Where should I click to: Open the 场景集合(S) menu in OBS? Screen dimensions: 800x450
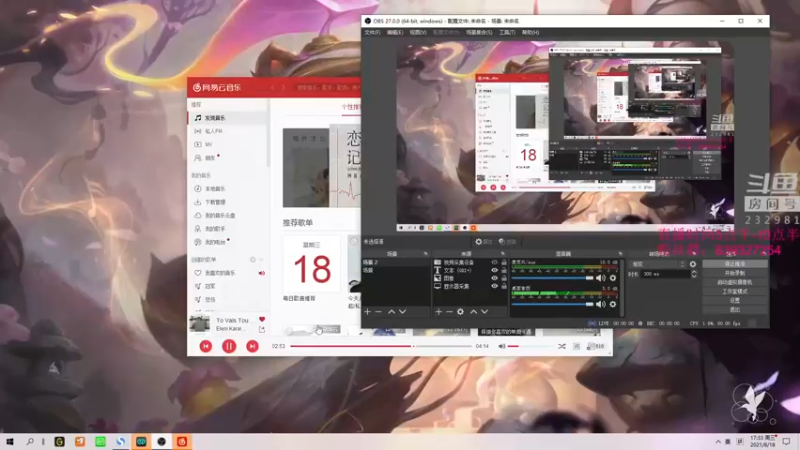coord(479,32)
